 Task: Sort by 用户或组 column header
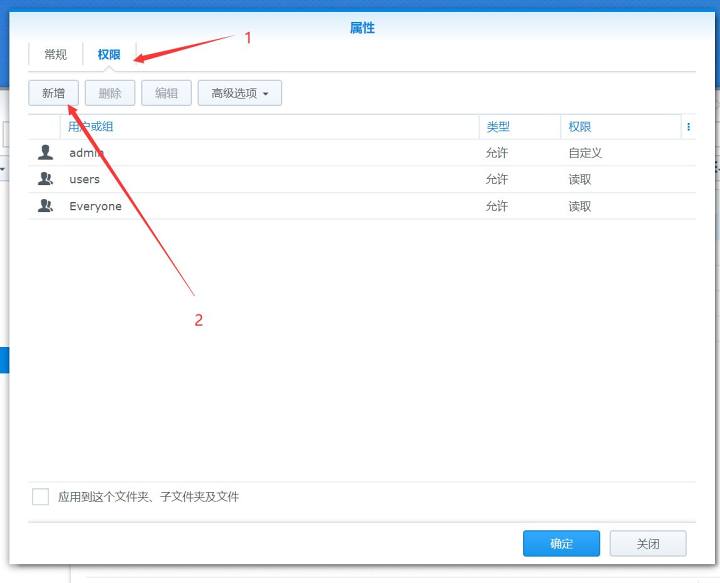click(270, 127)
